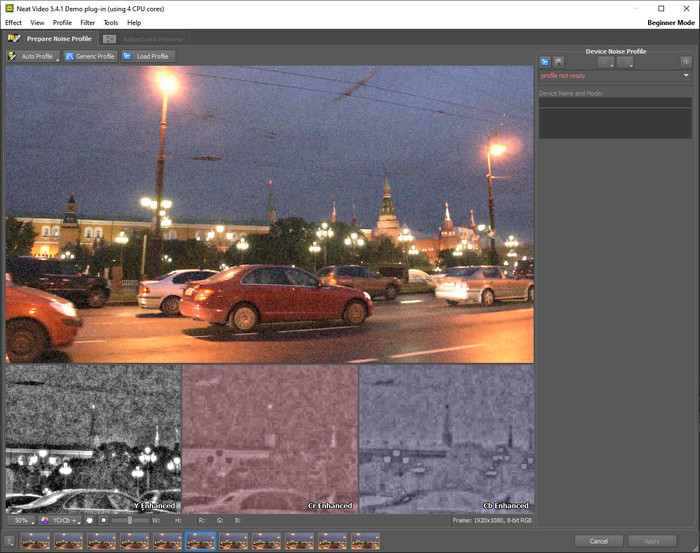700x553 pixels.
Task: Apply a Generic Profile
Action: [90, 56]
